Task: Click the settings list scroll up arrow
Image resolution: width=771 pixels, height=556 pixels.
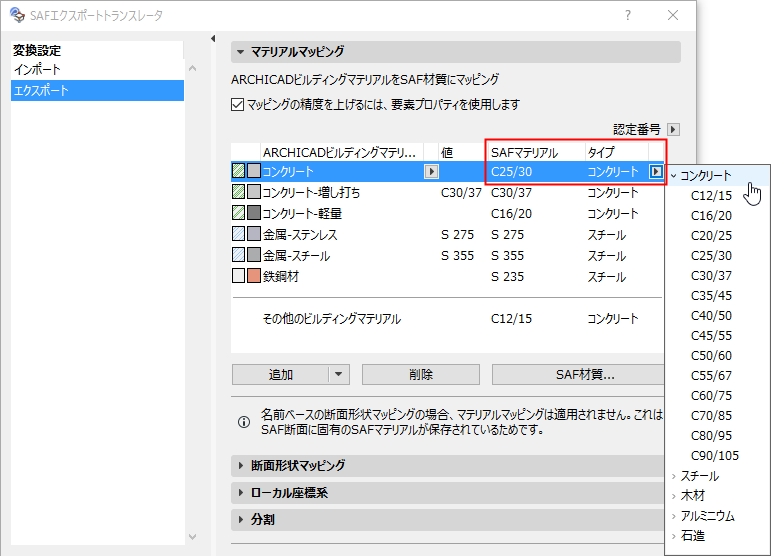Action: [x=193, y=68]
